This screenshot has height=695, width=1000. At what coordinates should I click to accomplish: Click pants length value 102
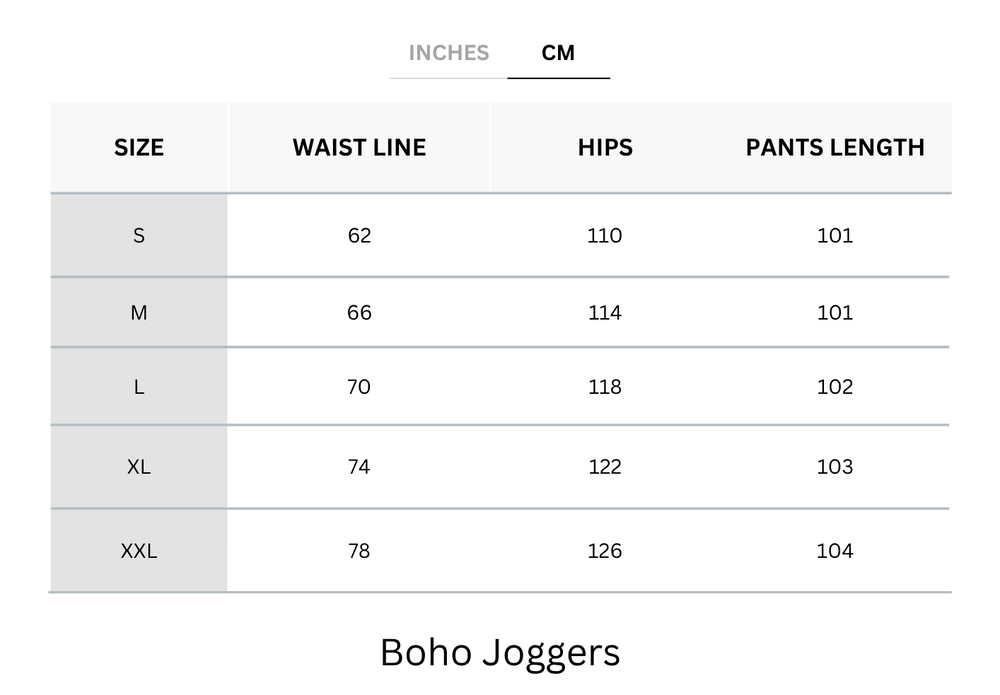tap(835, 387)
